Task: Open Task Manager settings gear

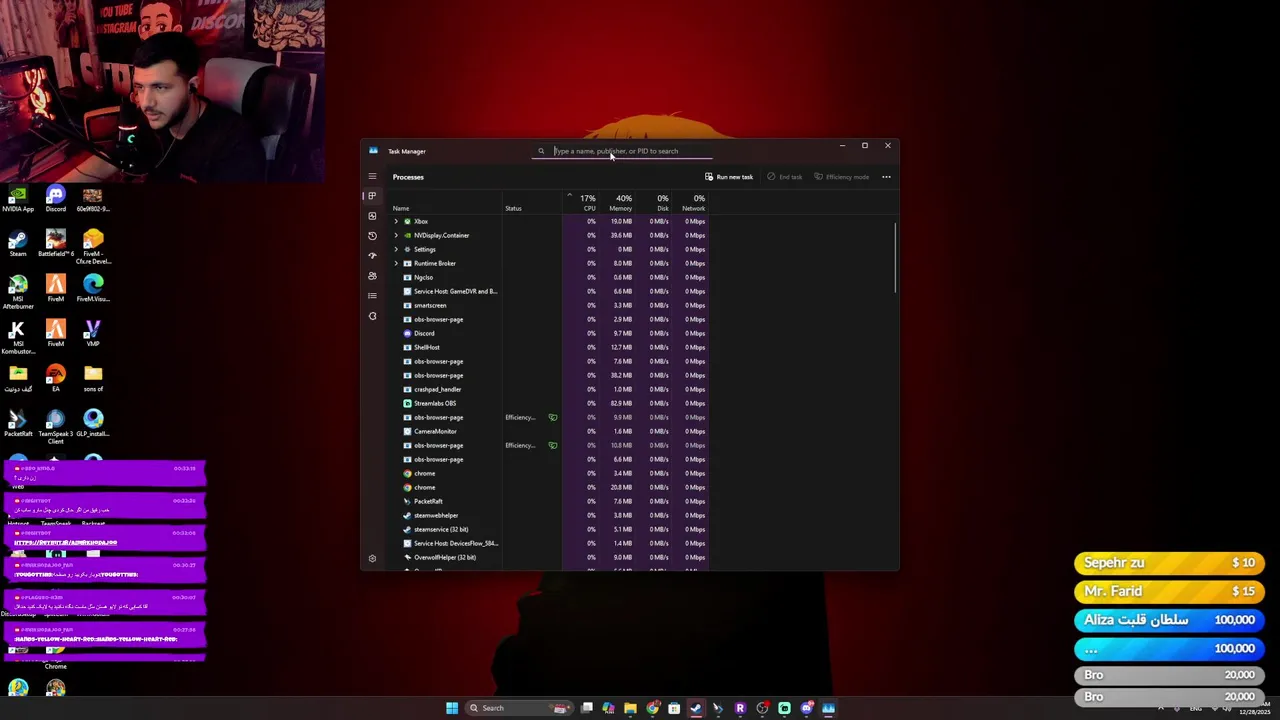Action: pyautogui.click(x=372, y=559)
